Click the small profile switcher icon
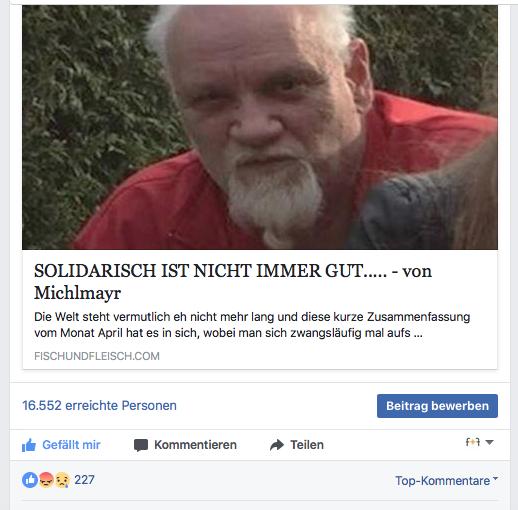Viewport: 518px width, 510px height. [x=473, y=442]
